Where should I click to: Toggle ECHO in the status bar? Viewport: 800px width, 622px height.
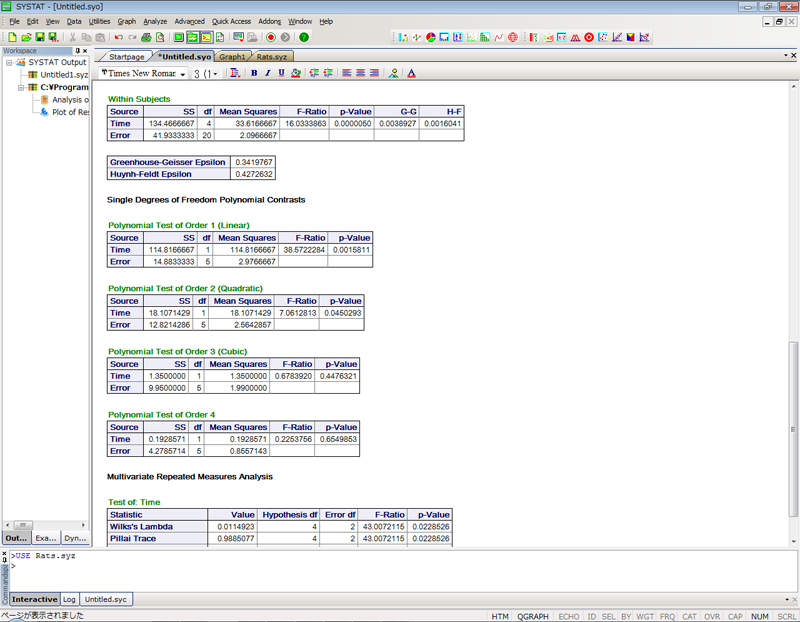click(x=568, y=616)
